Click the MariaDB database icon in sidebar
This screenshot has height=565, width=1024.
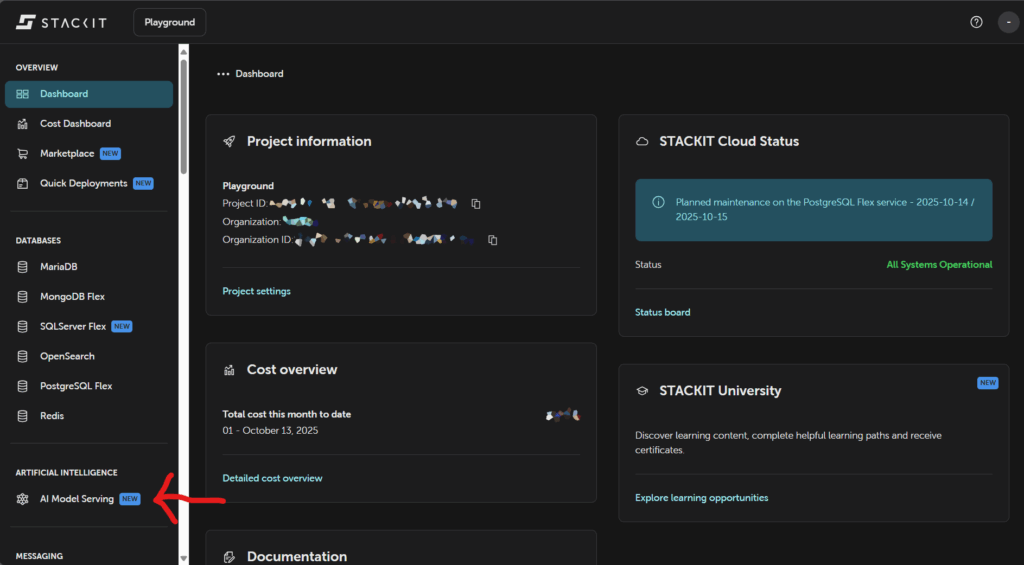pyautogui.click(x=22, y=267)
